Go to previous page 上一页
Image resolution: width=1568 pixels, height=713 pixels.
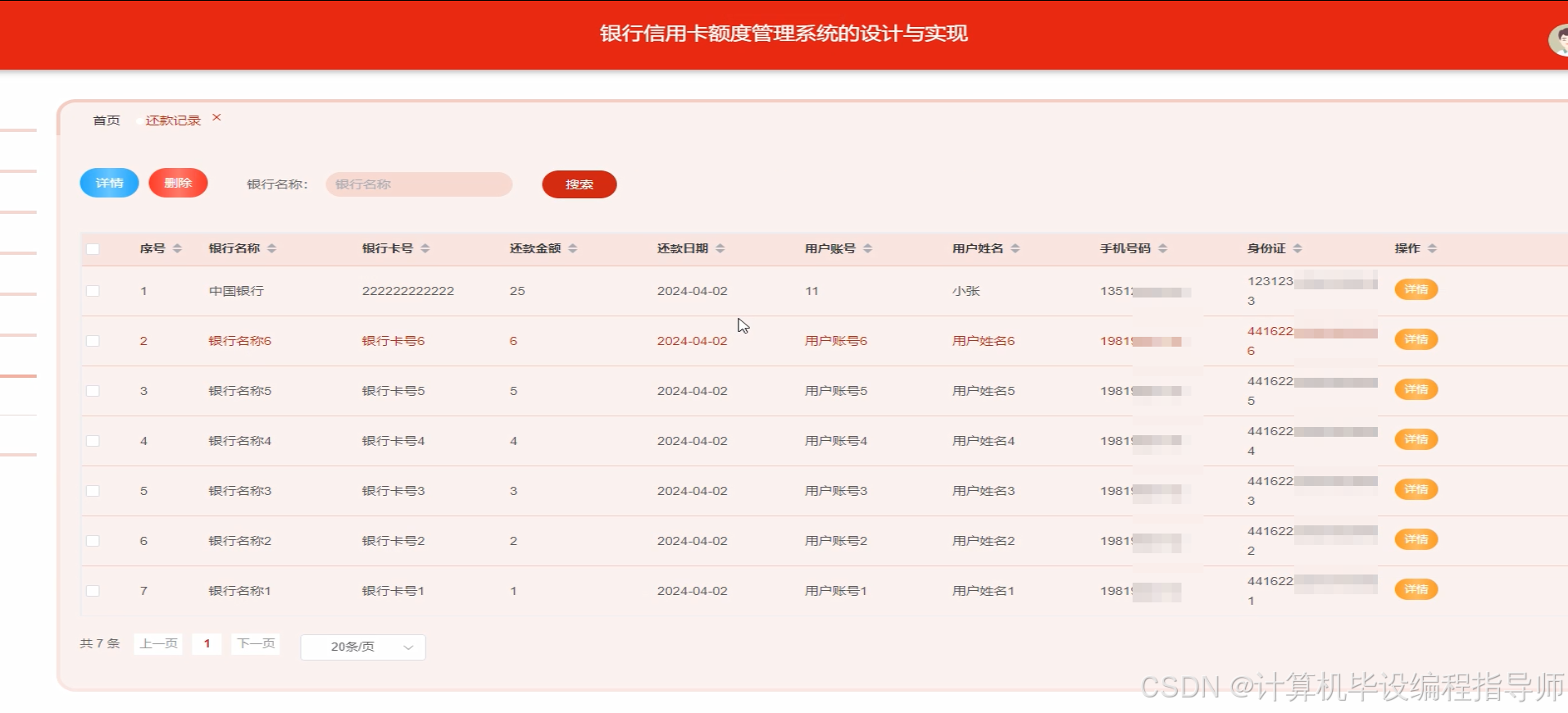click(x=158, y=644)
